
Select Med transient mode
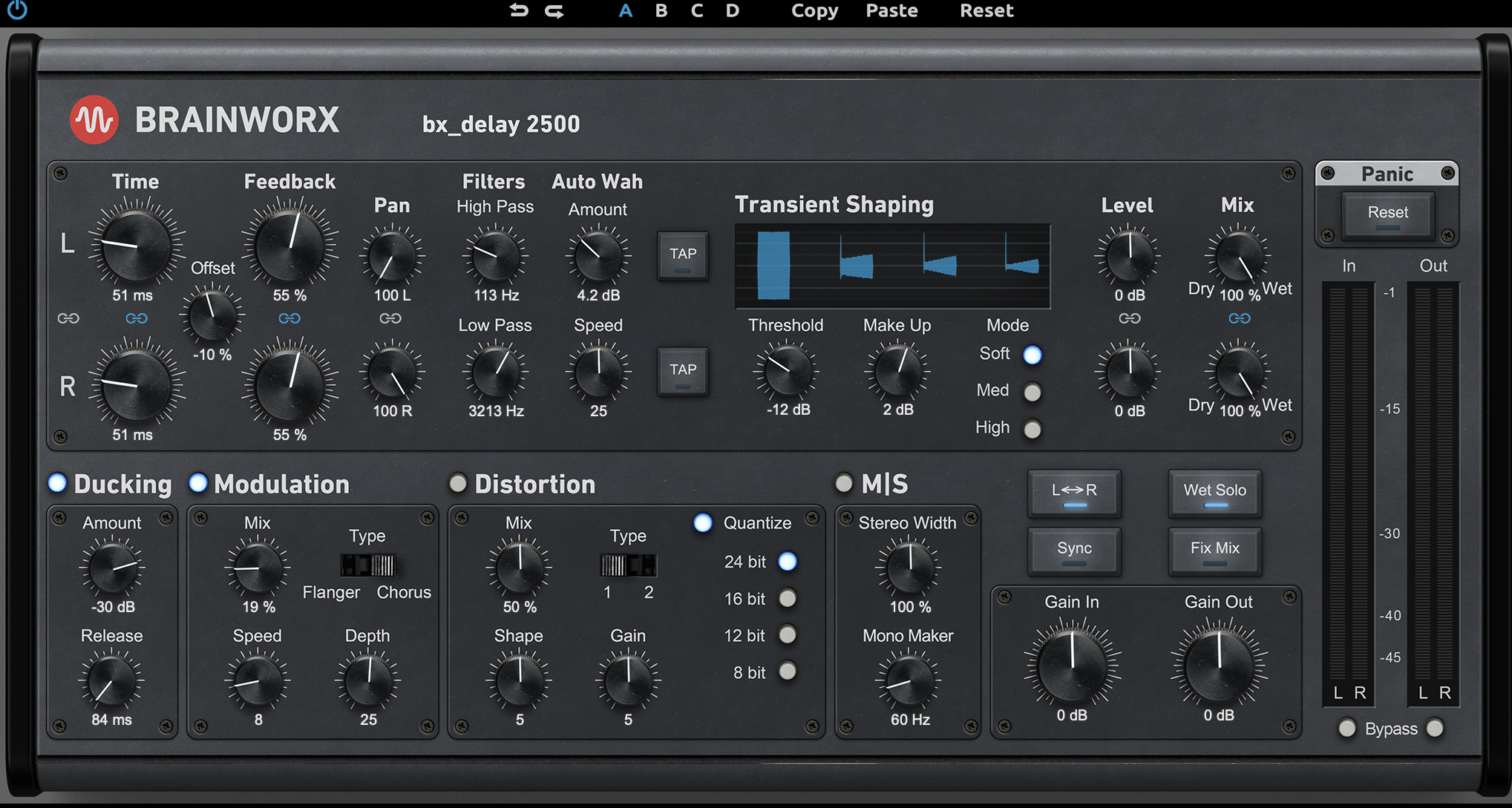pyautogui.click(x=1032, y=392)
